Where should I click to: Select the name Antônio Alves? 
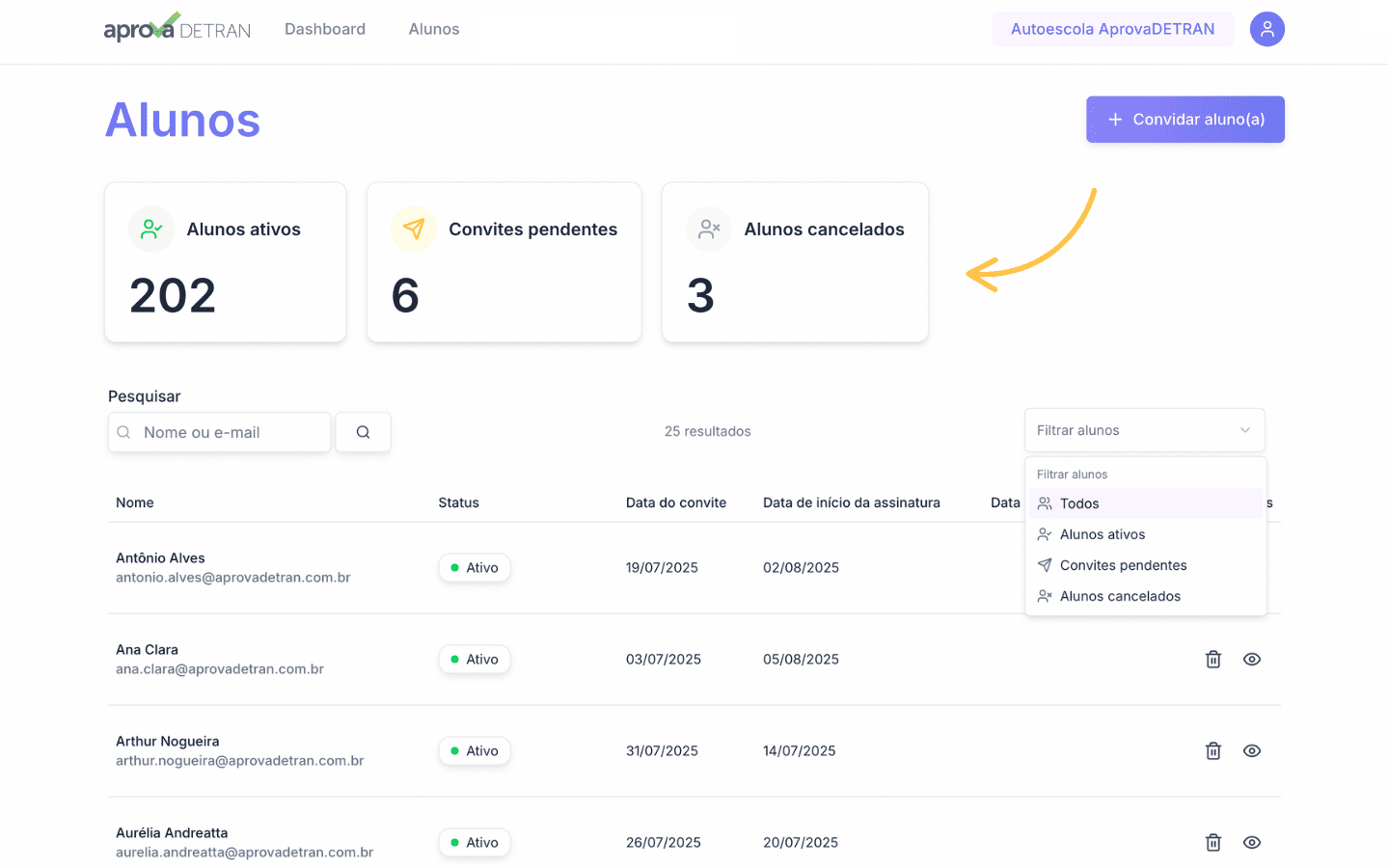pos(160,557)
